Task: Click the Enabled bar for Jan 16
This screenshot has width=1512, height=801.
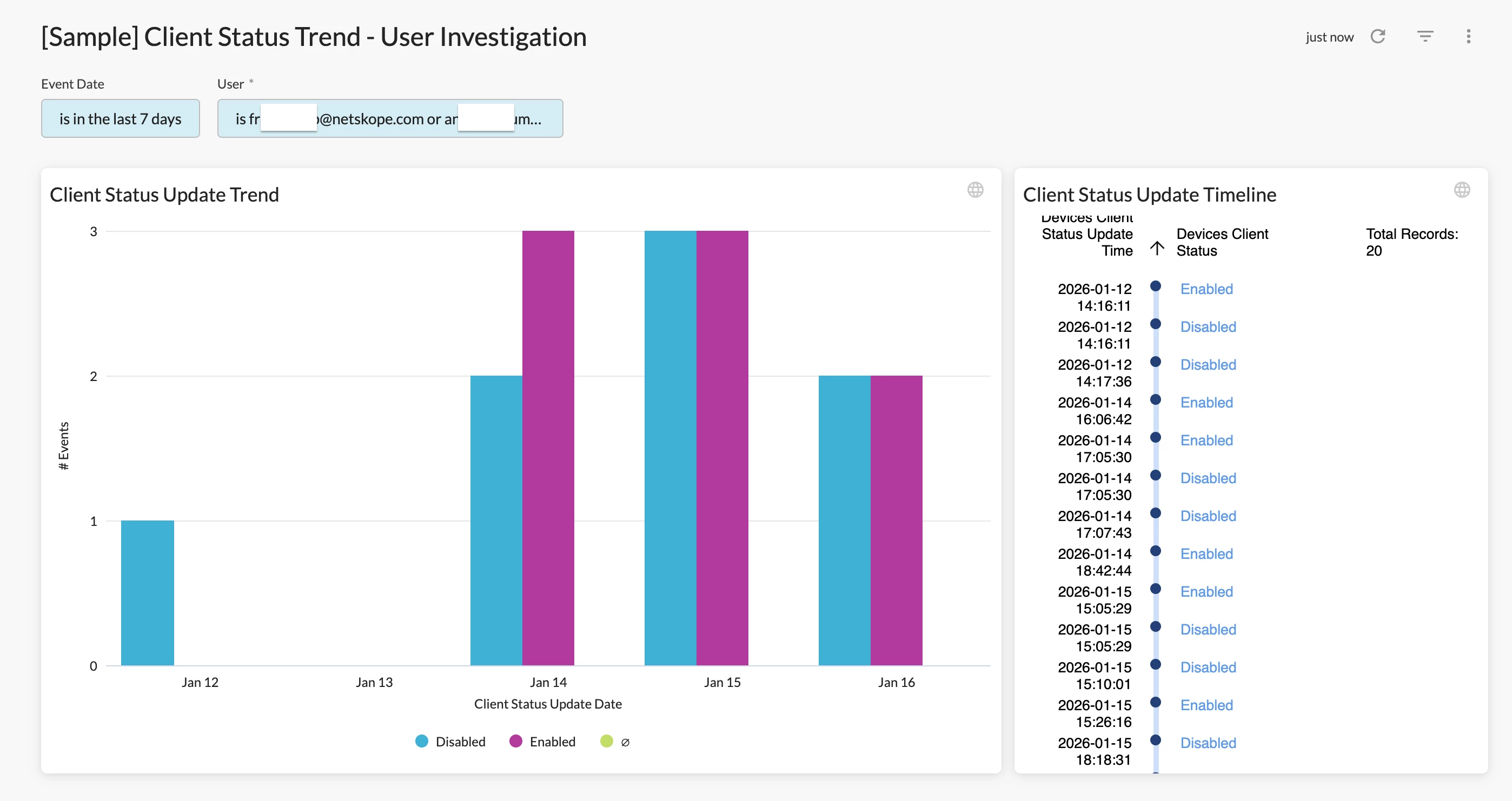Action: 896,520
